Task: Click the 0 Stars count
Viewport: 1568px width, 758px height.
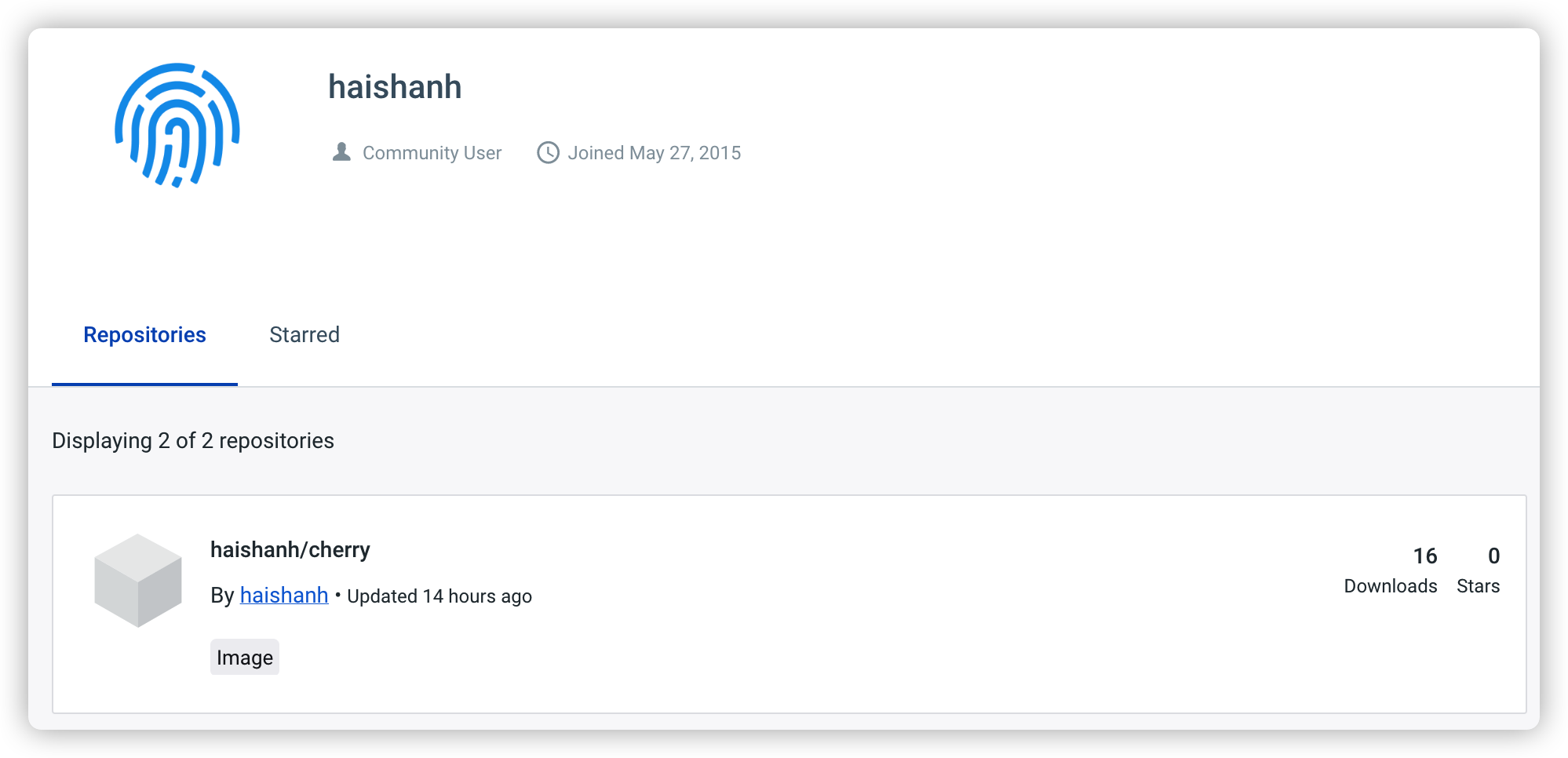Action: click(1494, 556)
